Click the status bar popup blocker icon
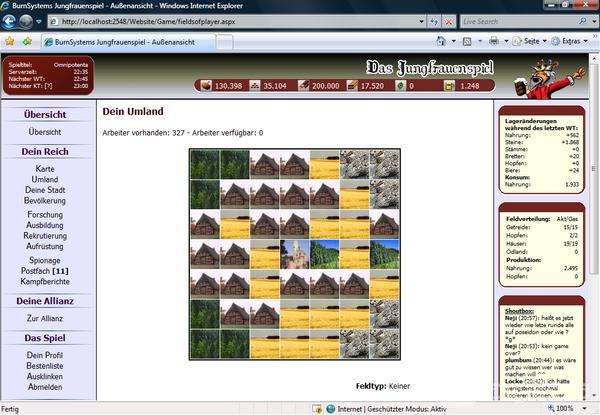The height and width of the screenshot is (415, 600). coord(317,409)
